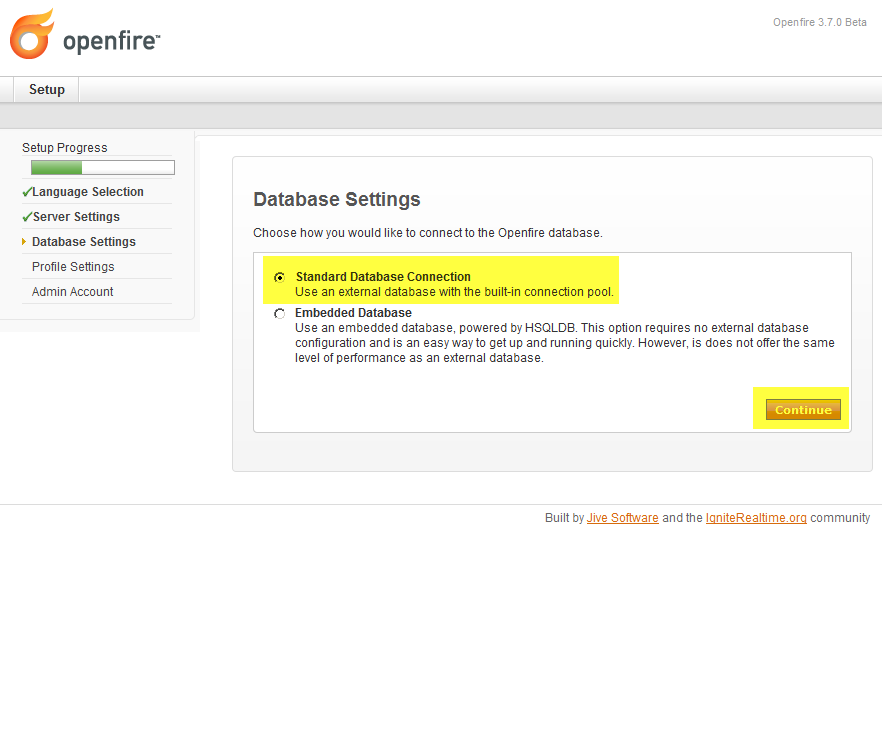This screenshot has width=882, height=743.
Task: Click the Embedded Database label
Action: [x=353, y=313]
